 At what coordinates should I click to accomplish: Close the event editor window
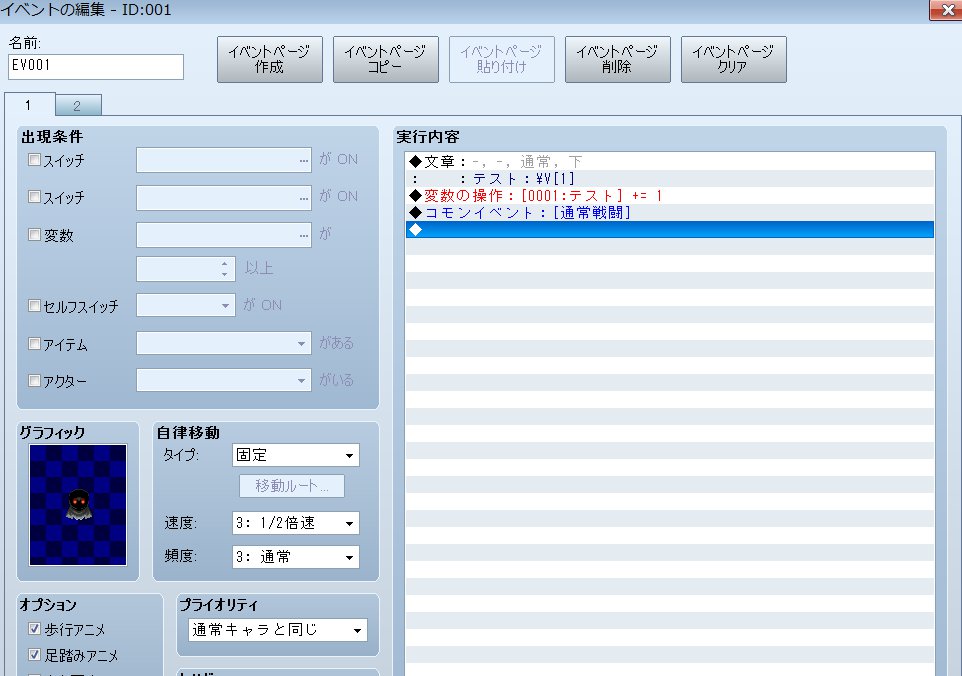[x=944, y=11]
